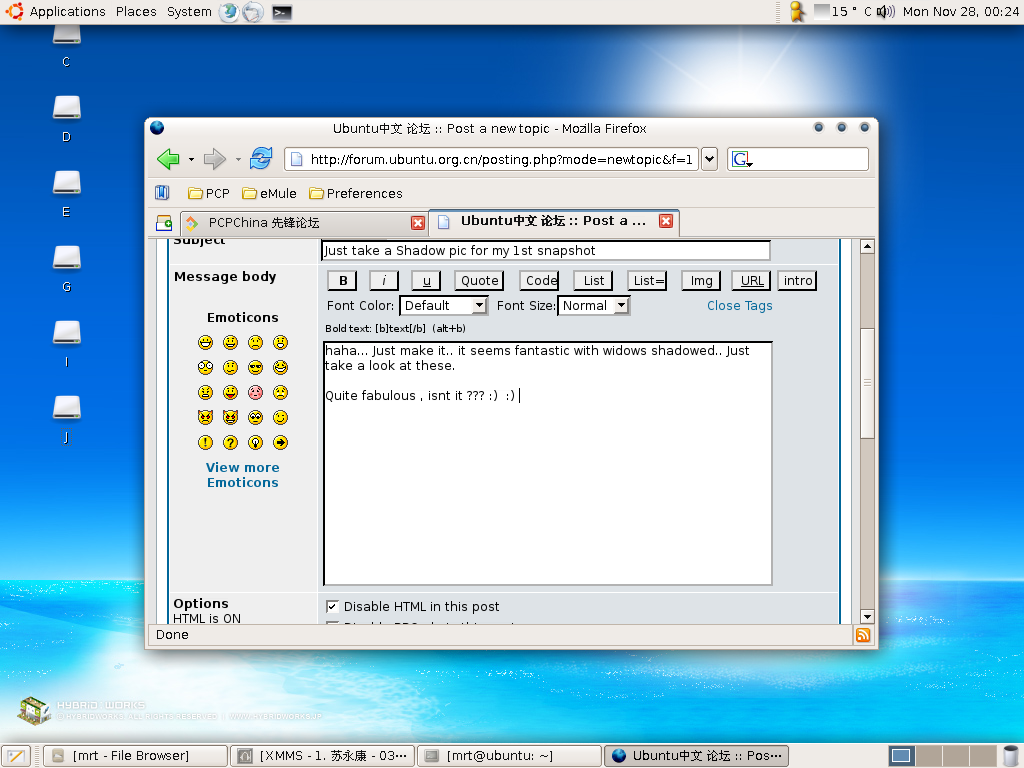This screenshot has width=1024, height=768.
Task: Launch the mail client from the top panel
Action: pos(253,12)
